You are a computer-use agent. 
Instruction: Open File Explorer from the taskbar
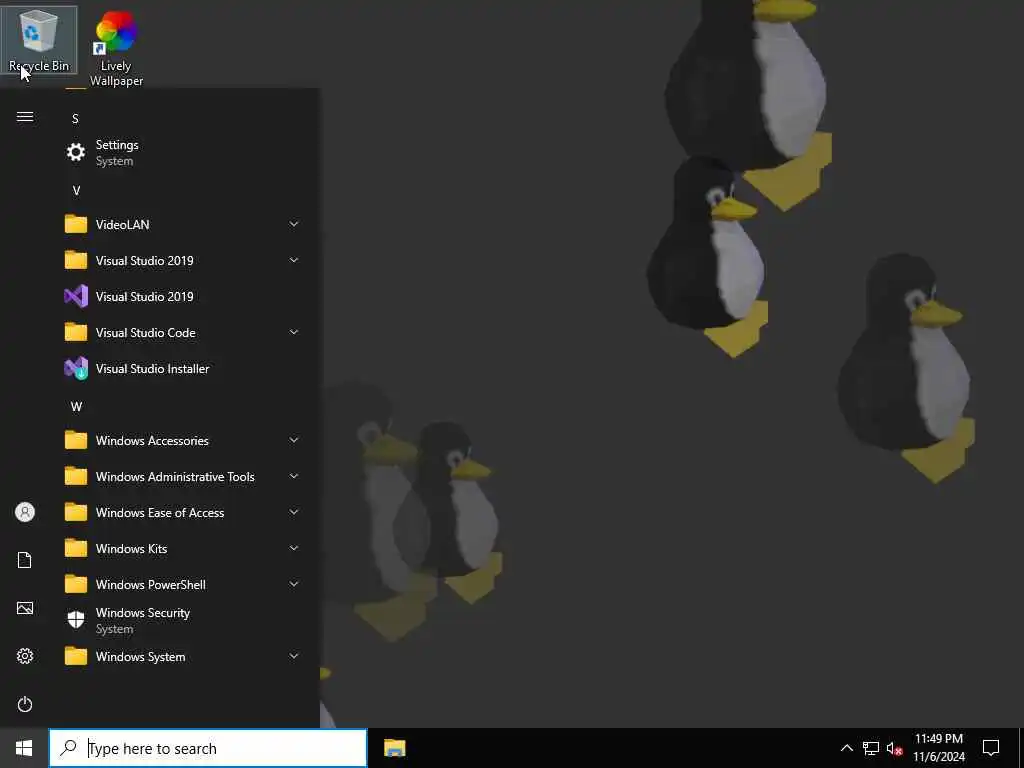pyautogui.click(x=394, y=748)
